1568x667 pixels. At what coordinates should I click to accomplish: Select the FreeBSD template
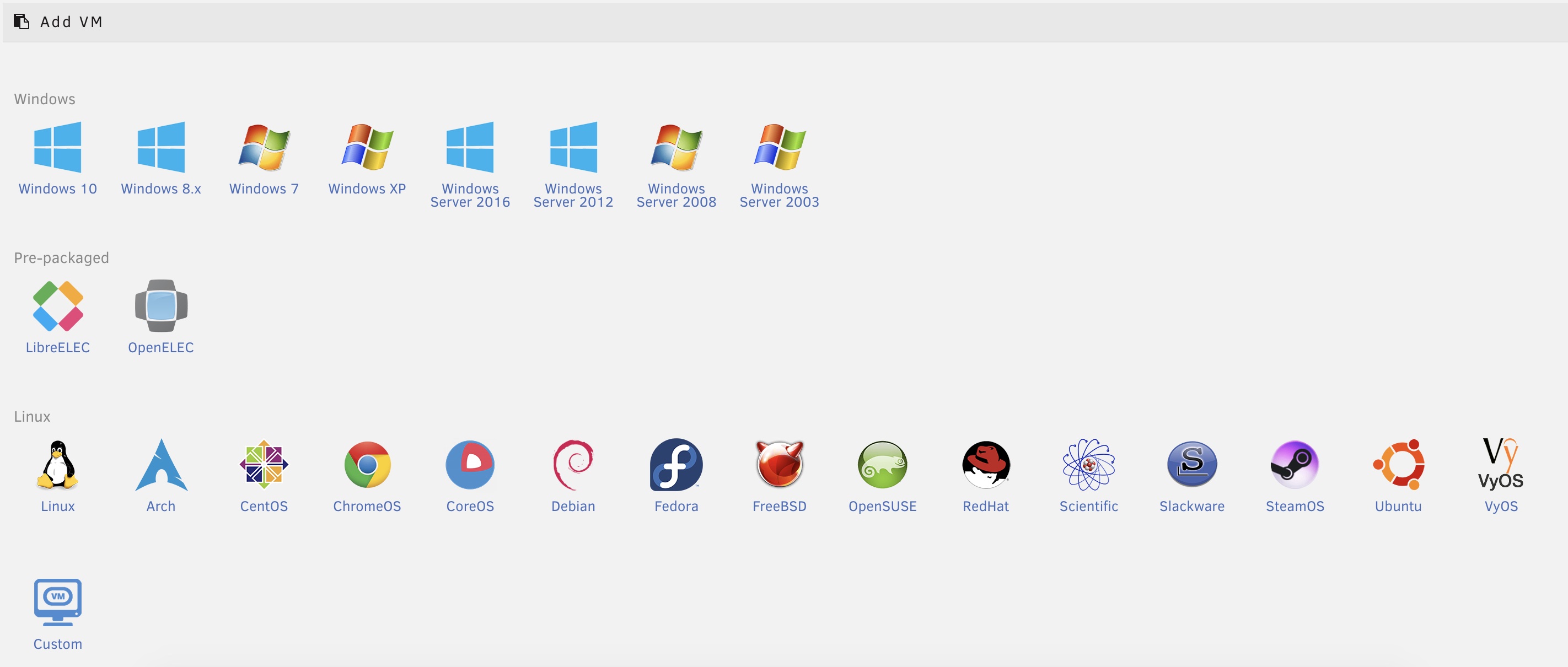(x=779, y=465)
